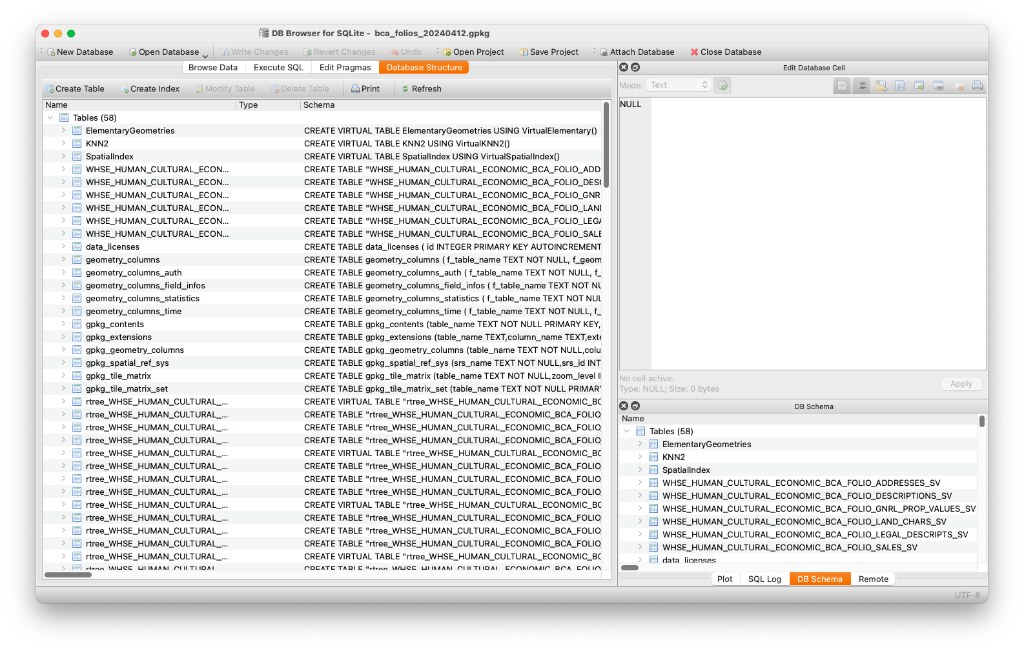Image resolution: width=1024 pixels, height=651 pixels.
Task: Toggle automatic Mode switching beside the Mode dropdown
Action: (723, 85)
